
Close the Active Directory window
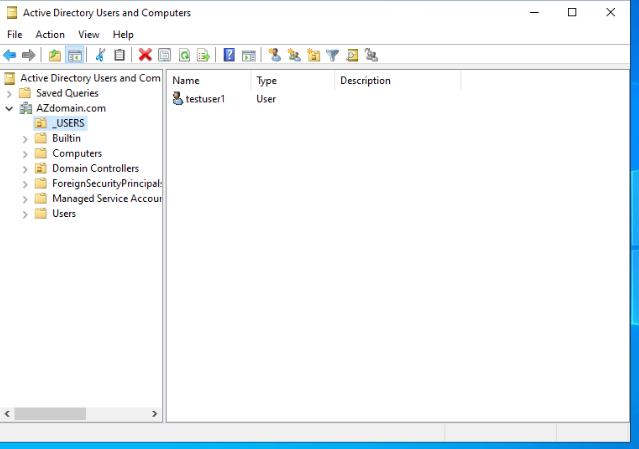pos(610,13)
